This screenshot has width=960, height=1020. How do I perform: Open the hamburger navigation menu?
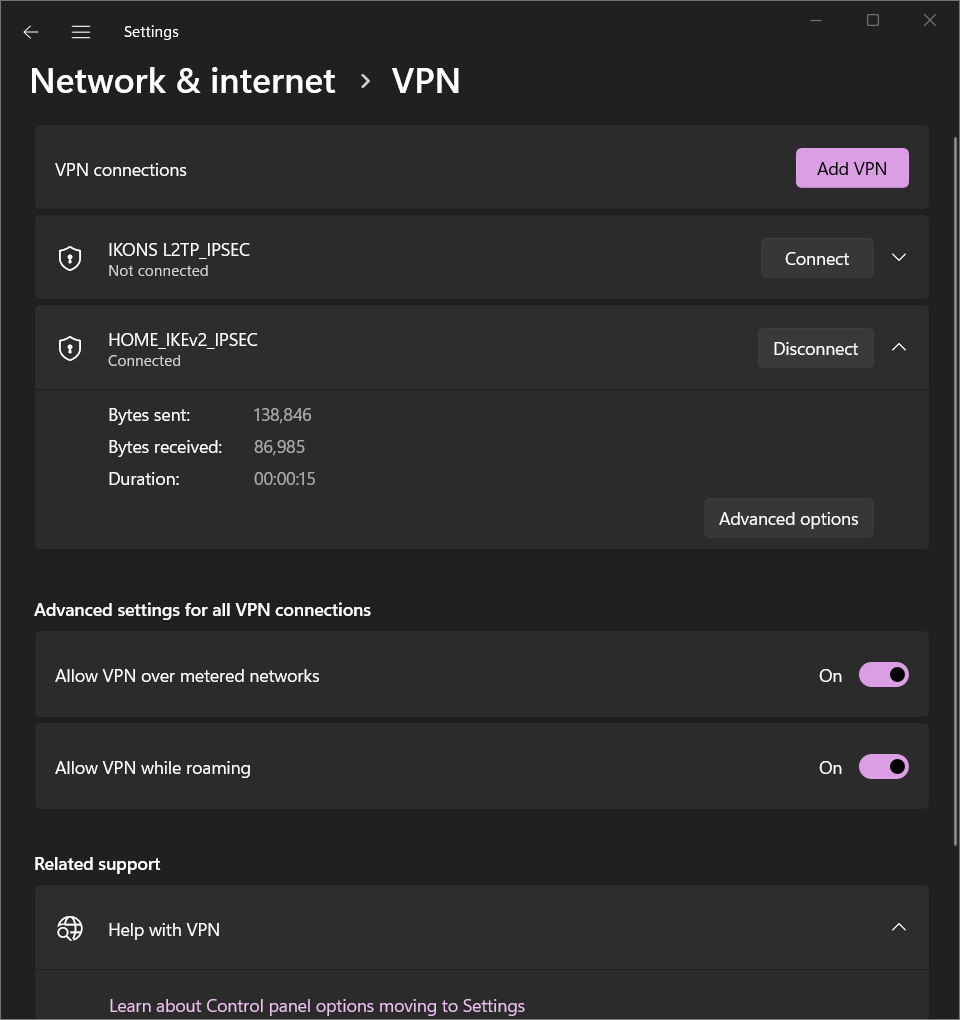point(81,32)
